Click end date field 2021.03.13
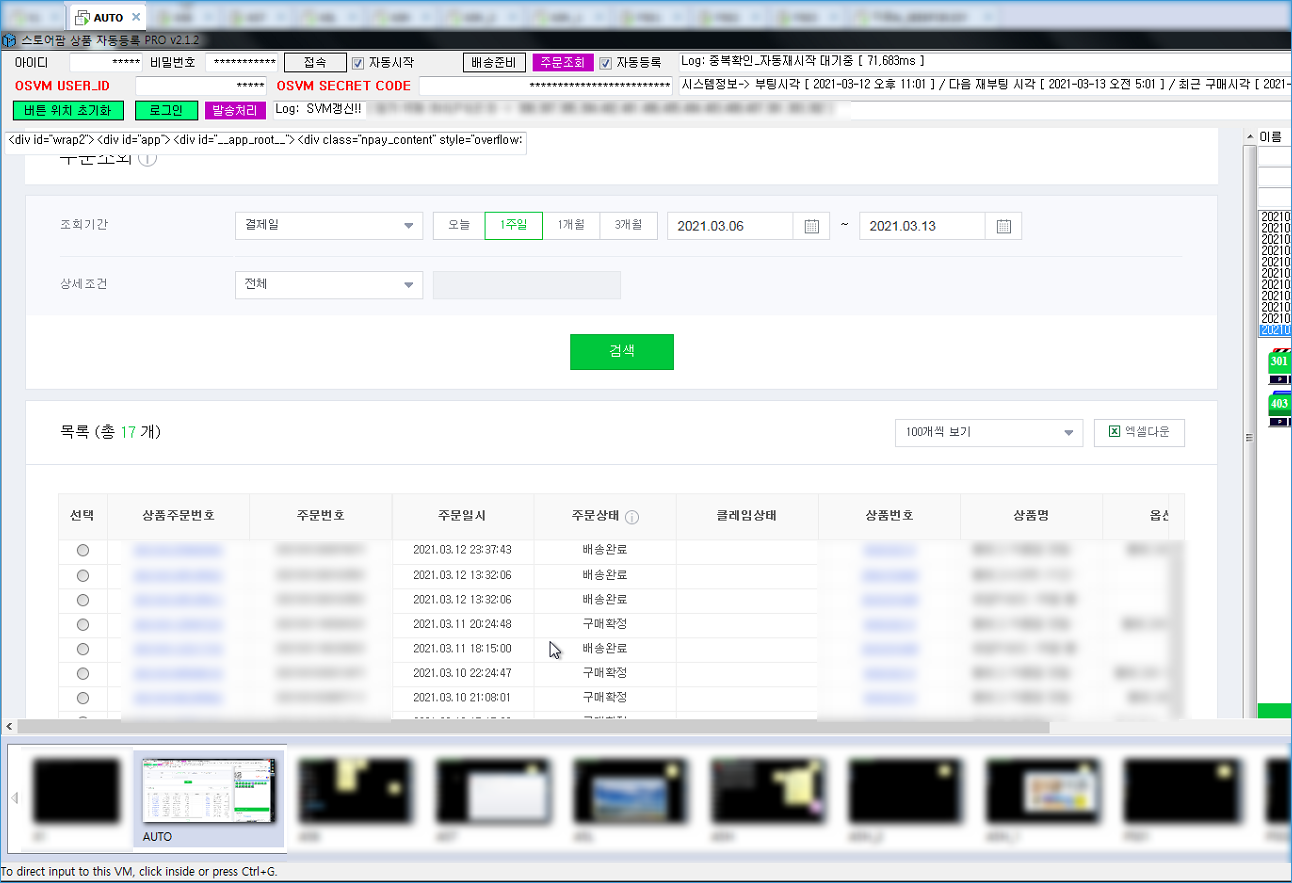The height and width of the screenshot is (883, 1292). 923,226
